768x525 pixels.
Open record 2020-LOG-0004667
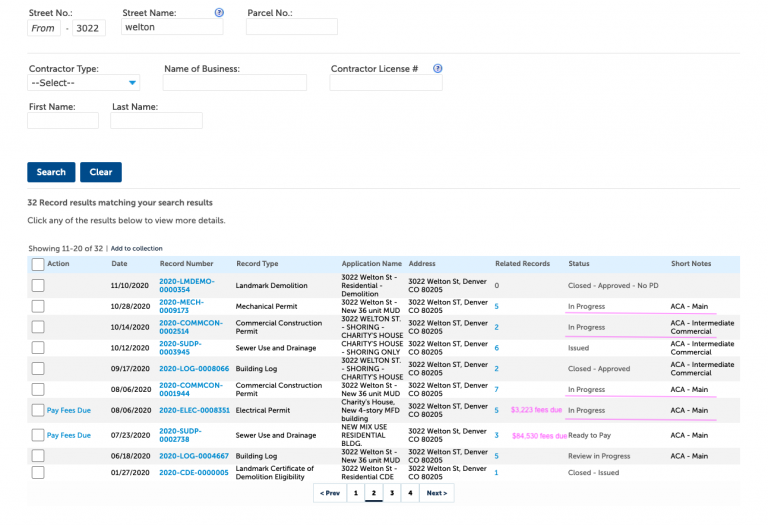[194, 456]
